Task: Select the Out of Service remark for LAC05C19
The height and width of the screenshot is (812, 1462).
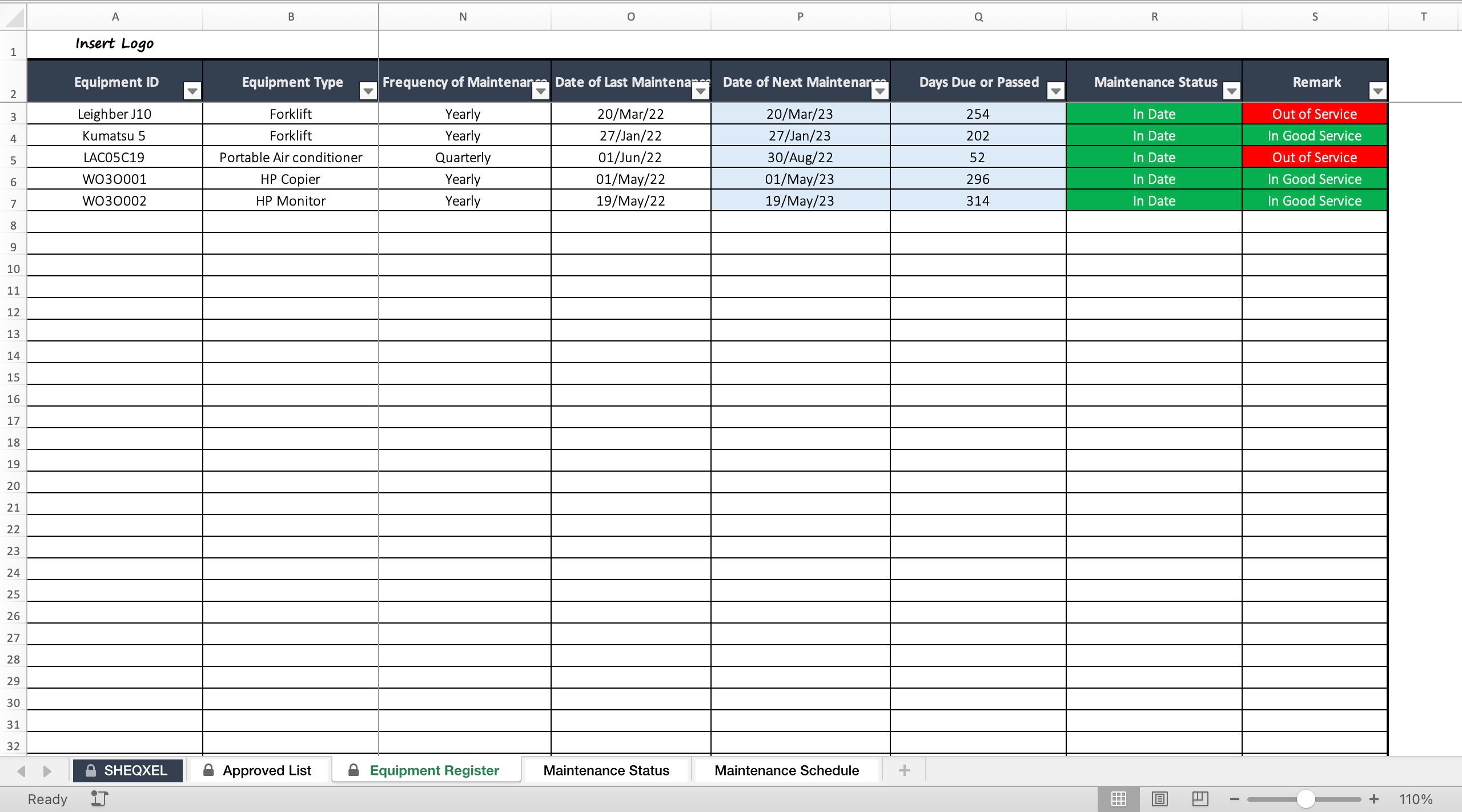Action: (x=1315, y=157)
